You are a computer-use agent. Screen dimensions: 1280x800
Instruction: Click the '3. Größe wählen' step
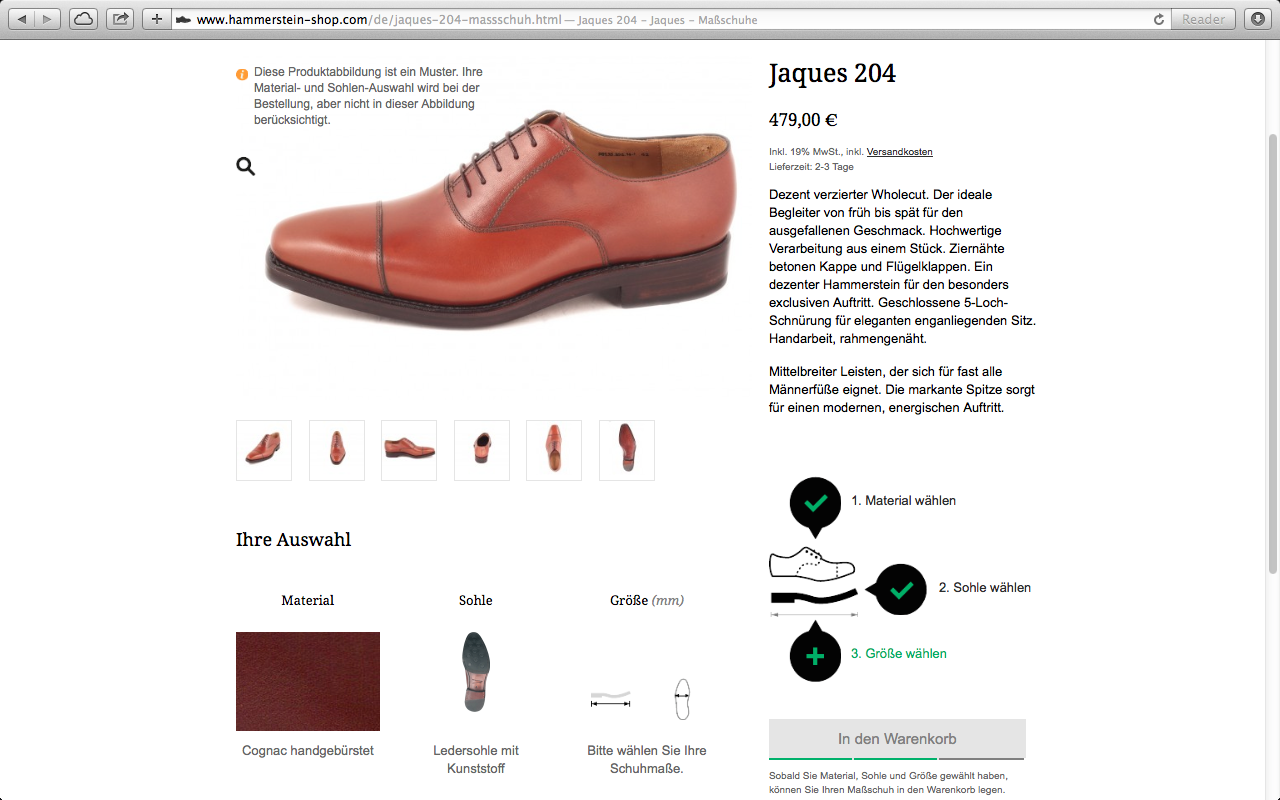click(x=898, y=653)
